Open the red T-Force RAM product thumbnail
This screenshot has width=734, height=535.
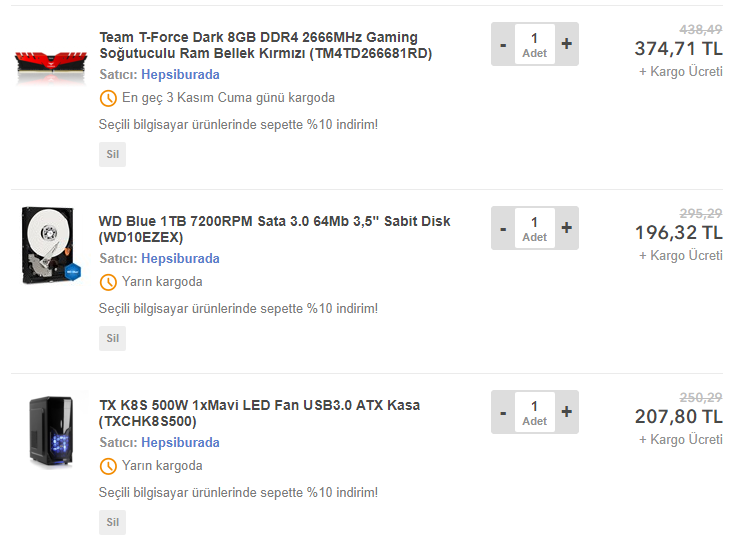click(51, 68)
